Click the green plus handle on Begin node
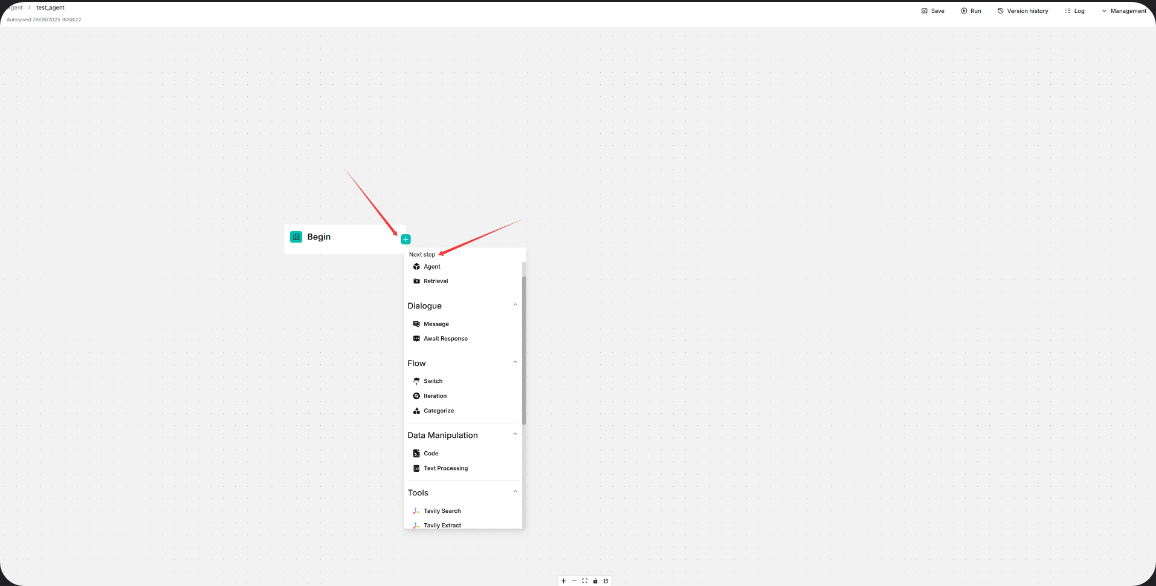This screenshot has height=586, width=1156. pos(405,239)
